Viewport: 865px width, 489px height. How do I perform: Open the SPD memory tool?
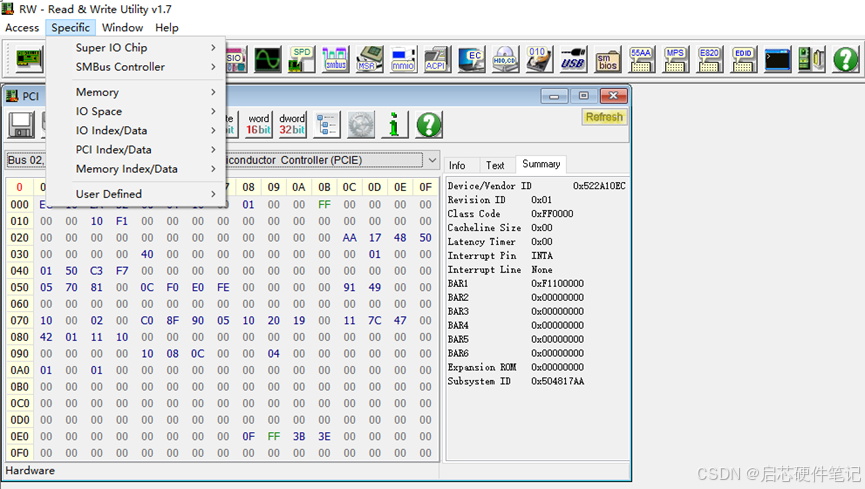pyautogui.click(x=301, y=60)
